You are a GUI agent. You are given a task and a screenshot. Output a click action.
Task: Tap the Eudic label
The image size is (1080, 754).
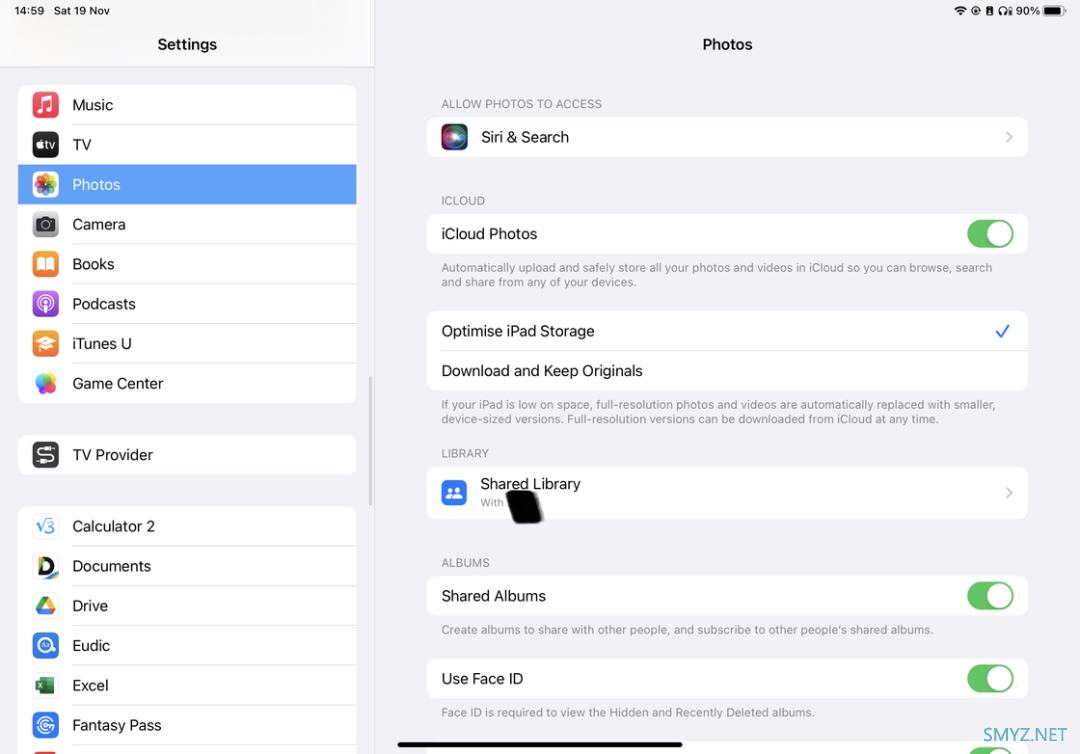[x=91, y=646]
